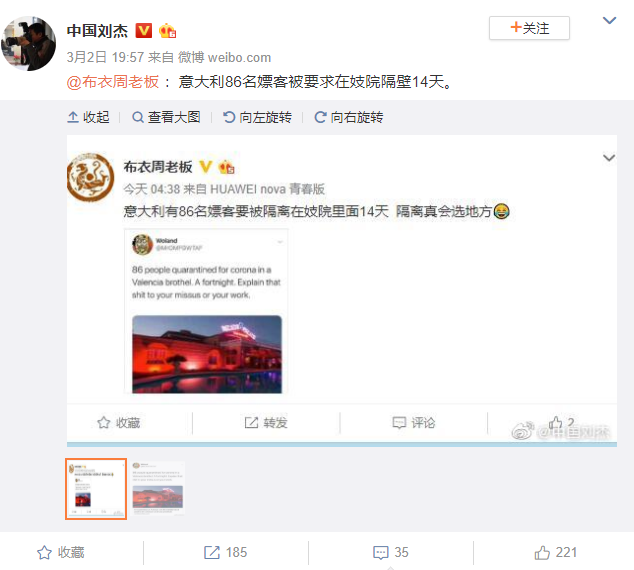The height and width of the screenshot is (570, 634).
Task: Select the second image thumbnail
Action: pyautogui.click(x=158, y=488)
